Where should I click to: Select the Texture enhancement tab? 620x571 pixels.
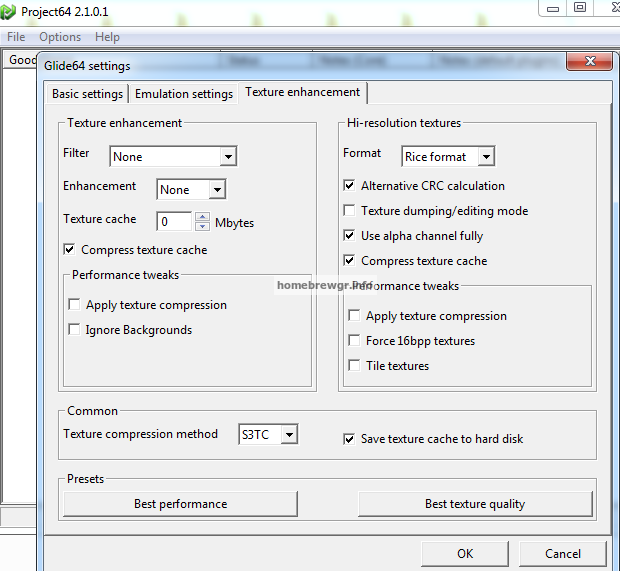pyautogui.click(x=302, y=92)
